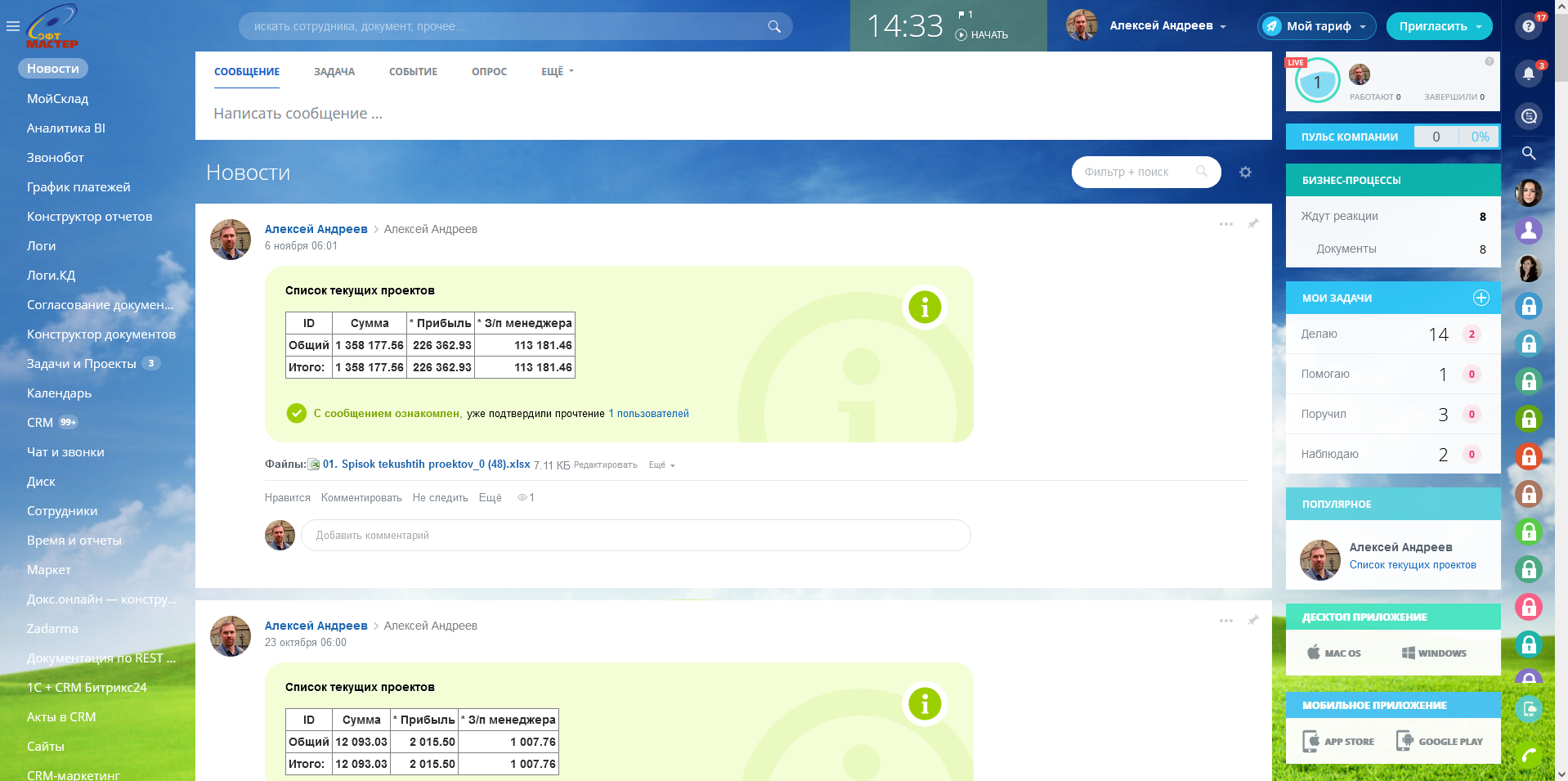Click the plus icon in Мои задачи
The height and width of the screenshot is (781, 1568).
pyautogui.click(x=1481, y=298)
